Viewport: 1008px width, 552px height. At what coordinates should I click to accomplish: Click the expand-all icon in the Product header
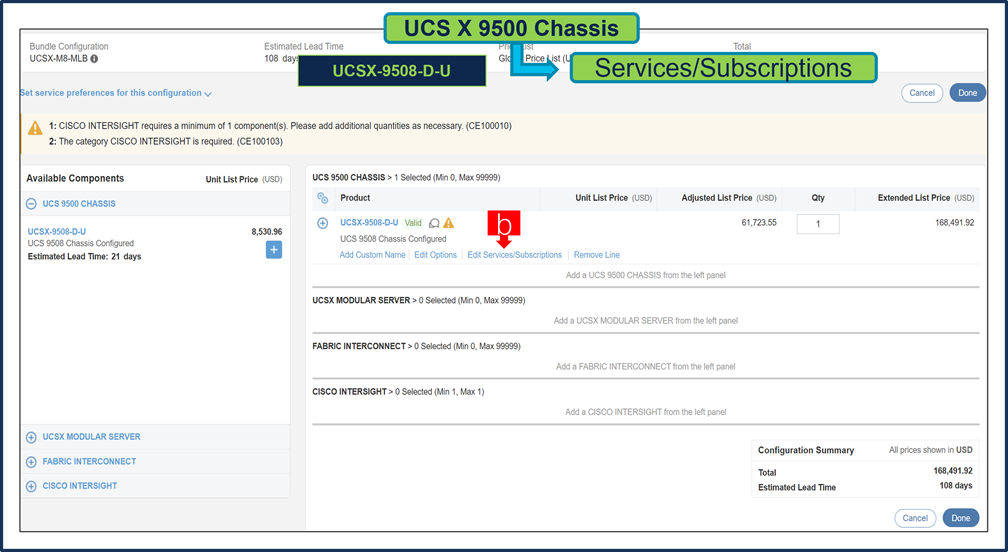coord(323,198)
